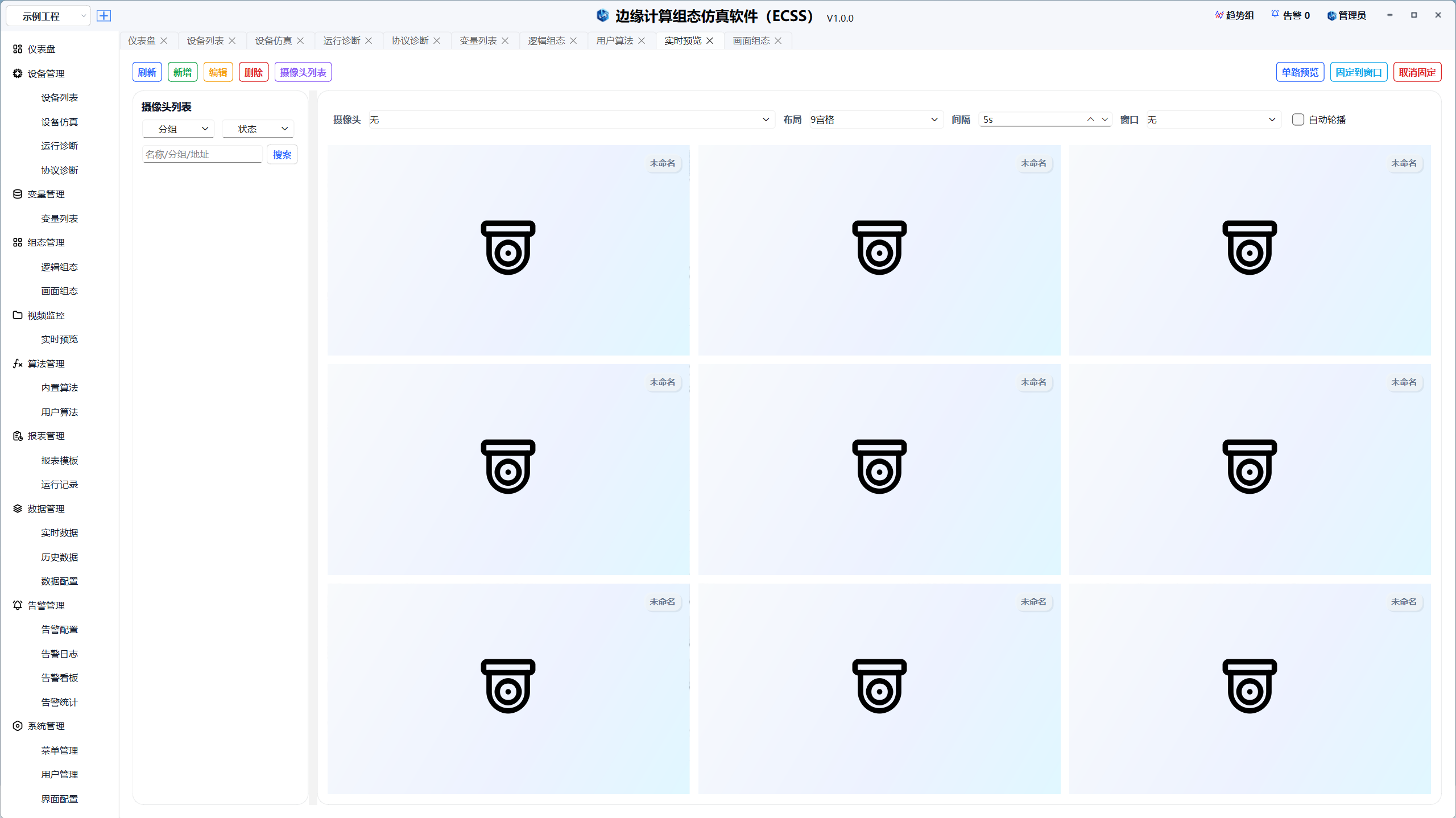Open the 窗口 selection dropdown

click(x=1213, y=119)
